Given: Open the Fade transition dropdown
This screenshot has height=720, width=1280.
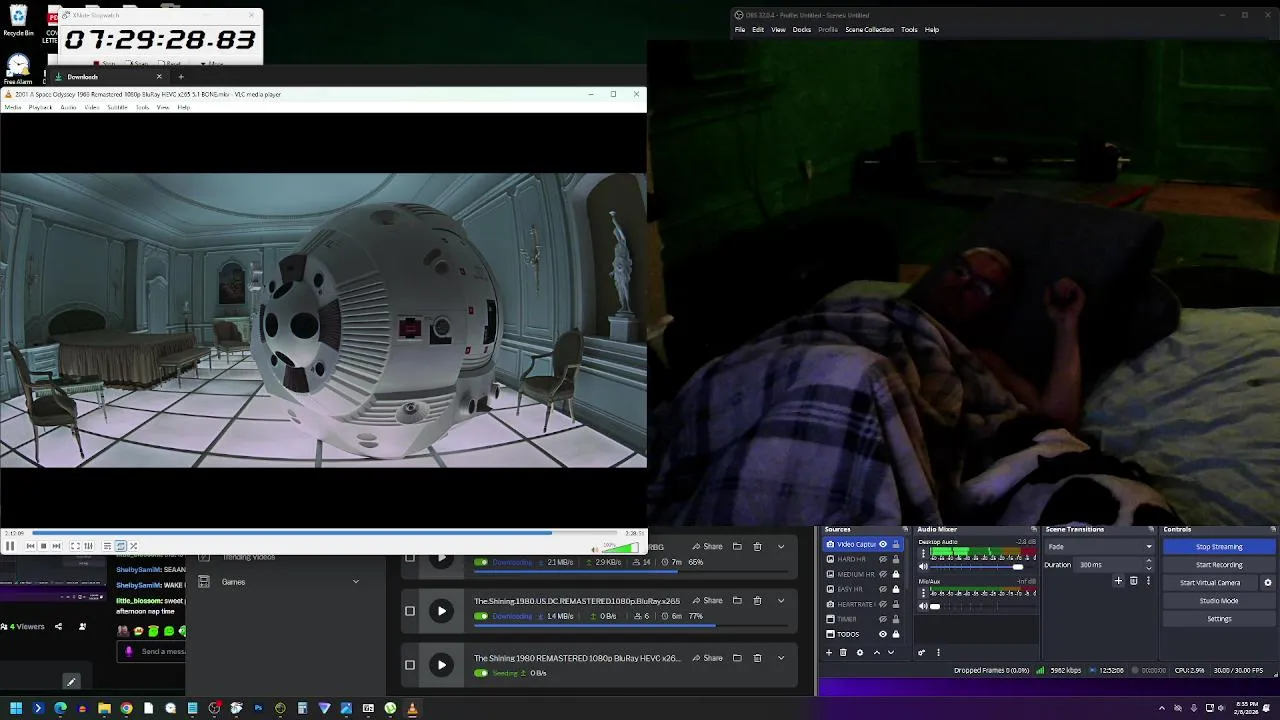Looking at the screenshot, I should 1099,547.
